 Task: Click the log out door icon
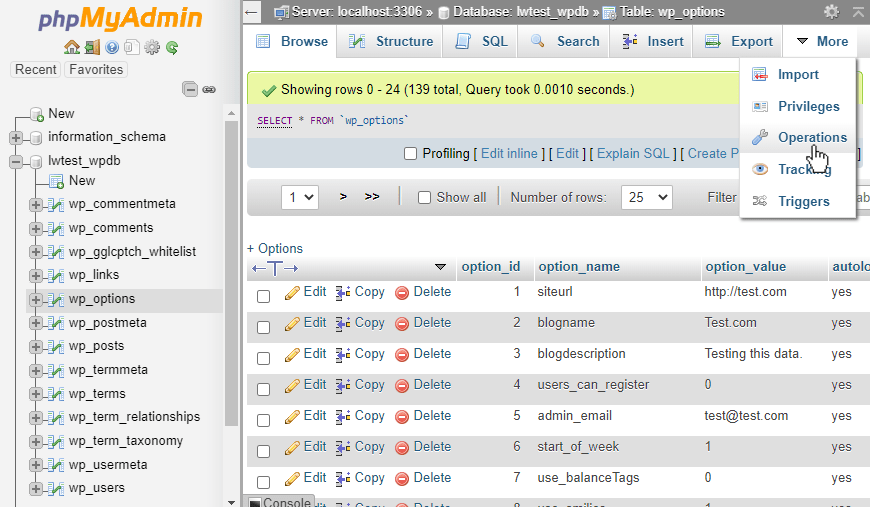coord(92,48)
